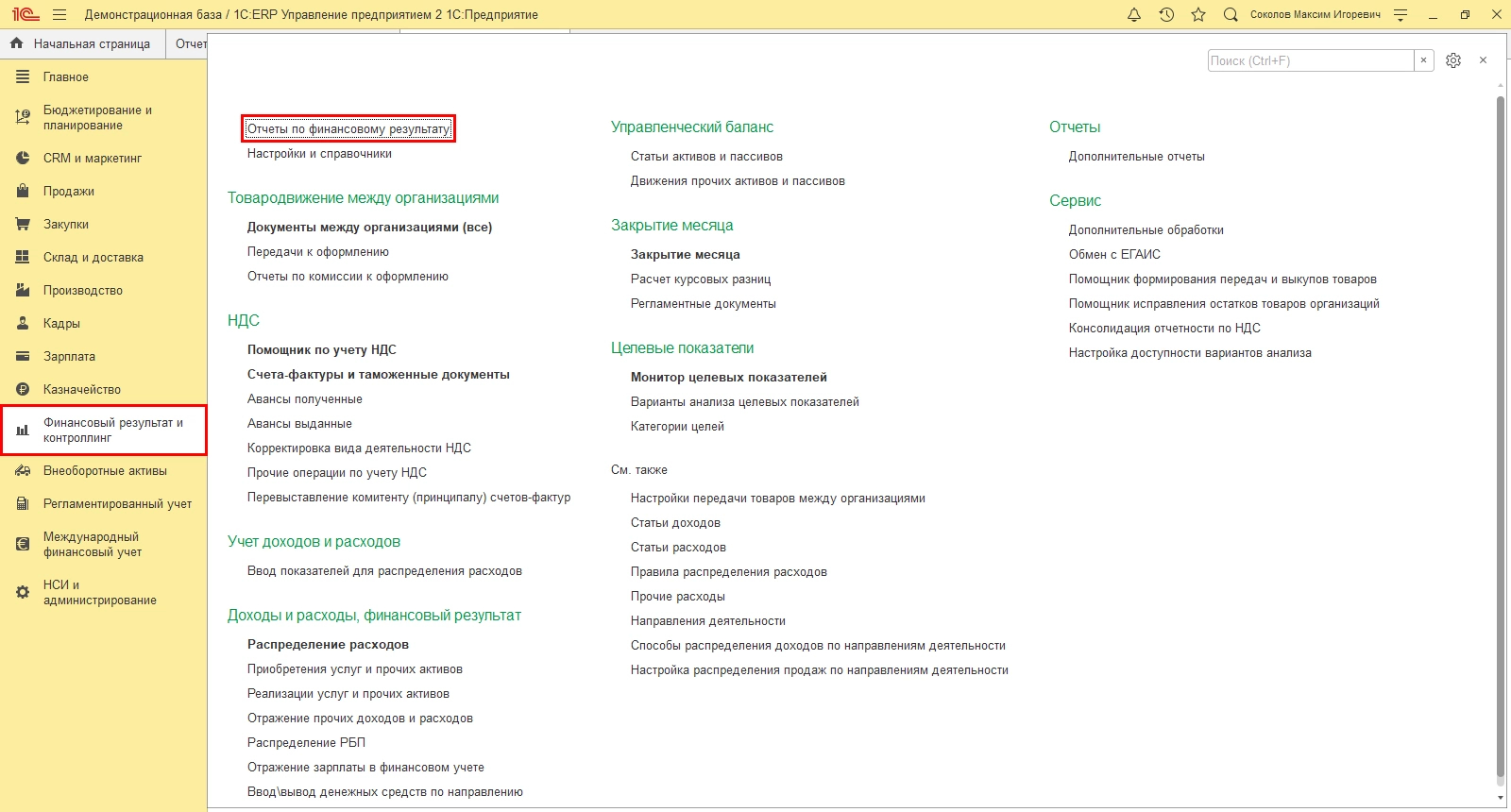Open Регламентированный учет calculator icon
This screenshot has height=812, width=1511.
point(23,504)
